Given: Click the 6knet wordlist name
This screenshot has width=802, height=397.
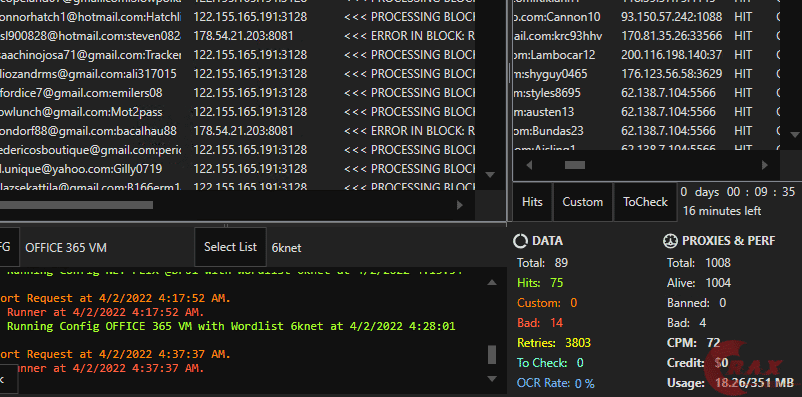Looking at the screenshot, I should [286, 248].
